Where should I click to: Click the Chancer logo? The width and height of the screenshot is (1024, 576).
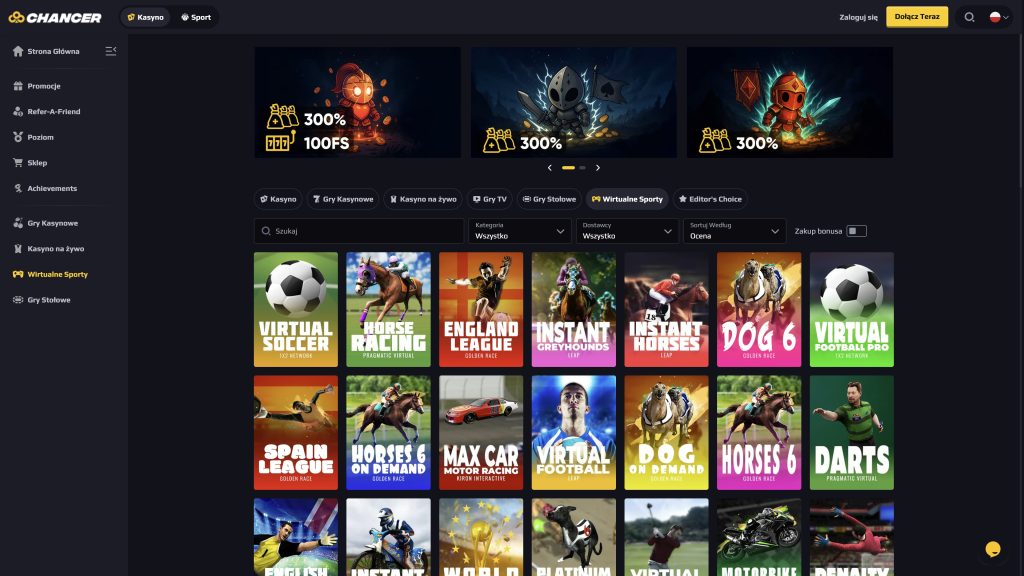point(55,17)
